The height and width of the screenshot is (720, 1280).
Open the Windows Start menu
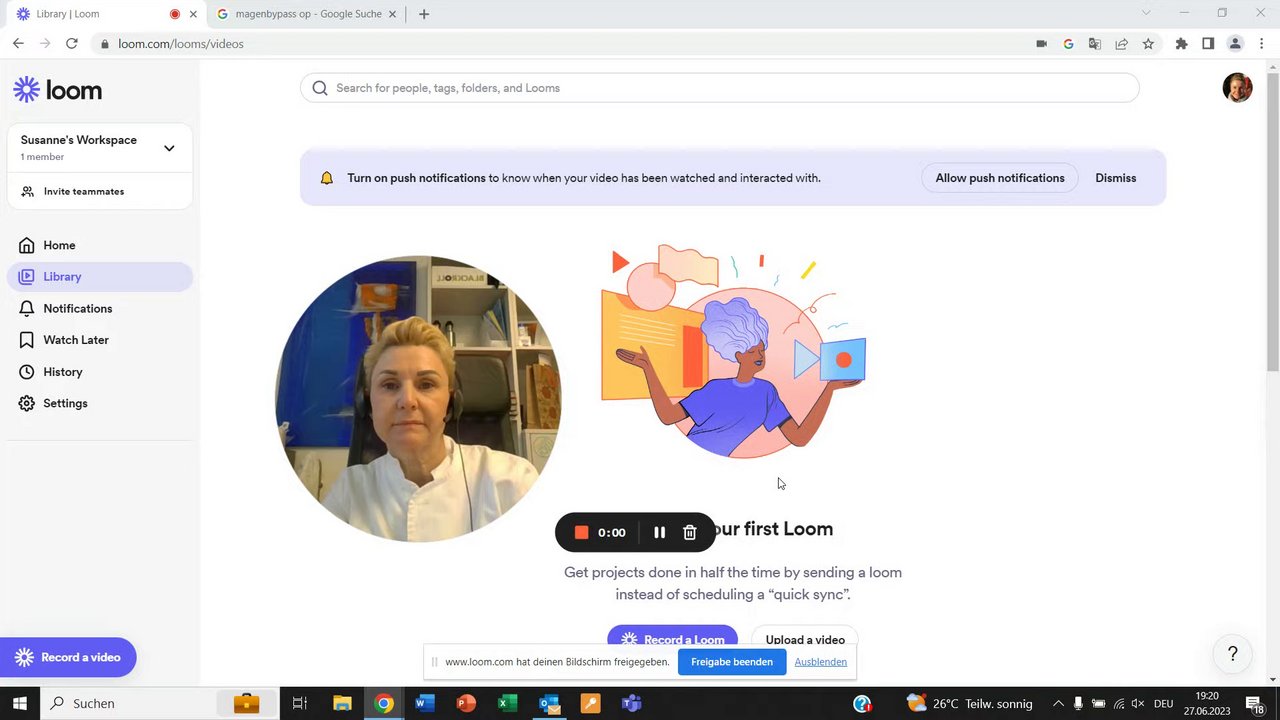point(19,703)
